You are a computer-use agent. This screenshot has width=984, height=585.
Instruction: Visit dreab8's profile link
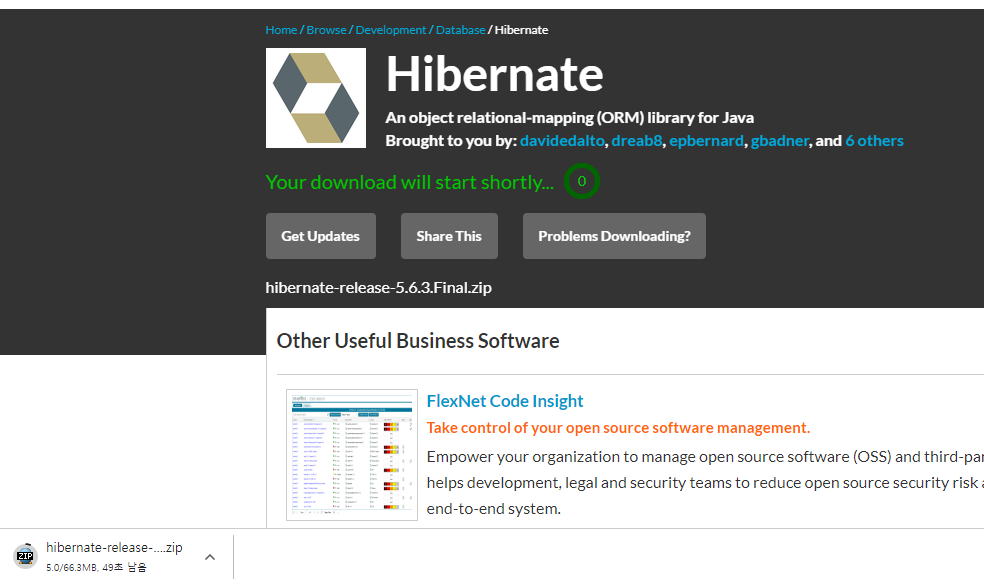point(637,141)
